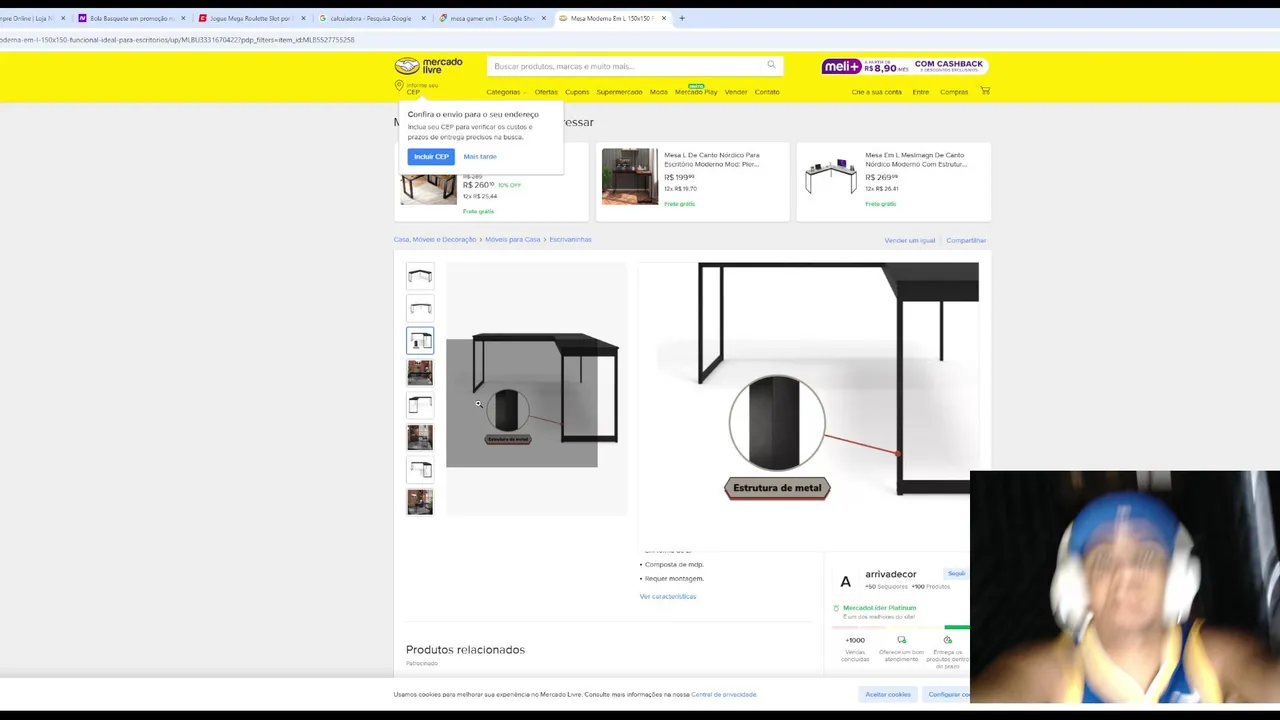This screenshot has width=1280, height=720.
Task: Select the seventh product gallery thumbnail
Action: click(420, 469)
